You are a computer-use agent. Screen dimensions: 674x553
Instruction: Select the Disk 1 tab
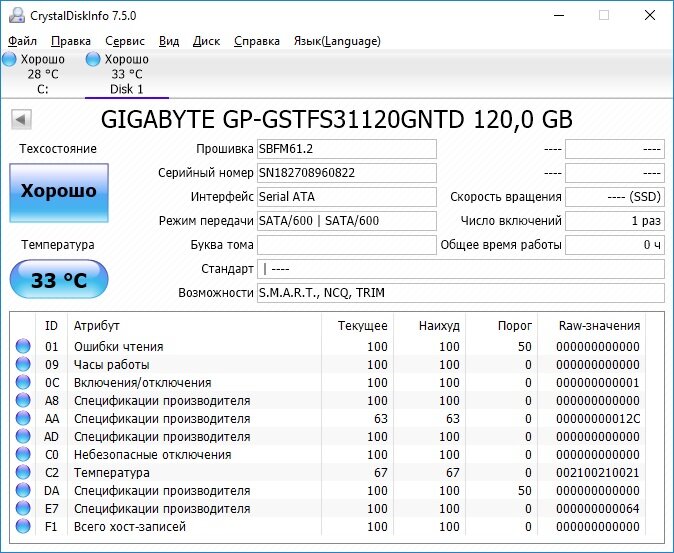126,74
